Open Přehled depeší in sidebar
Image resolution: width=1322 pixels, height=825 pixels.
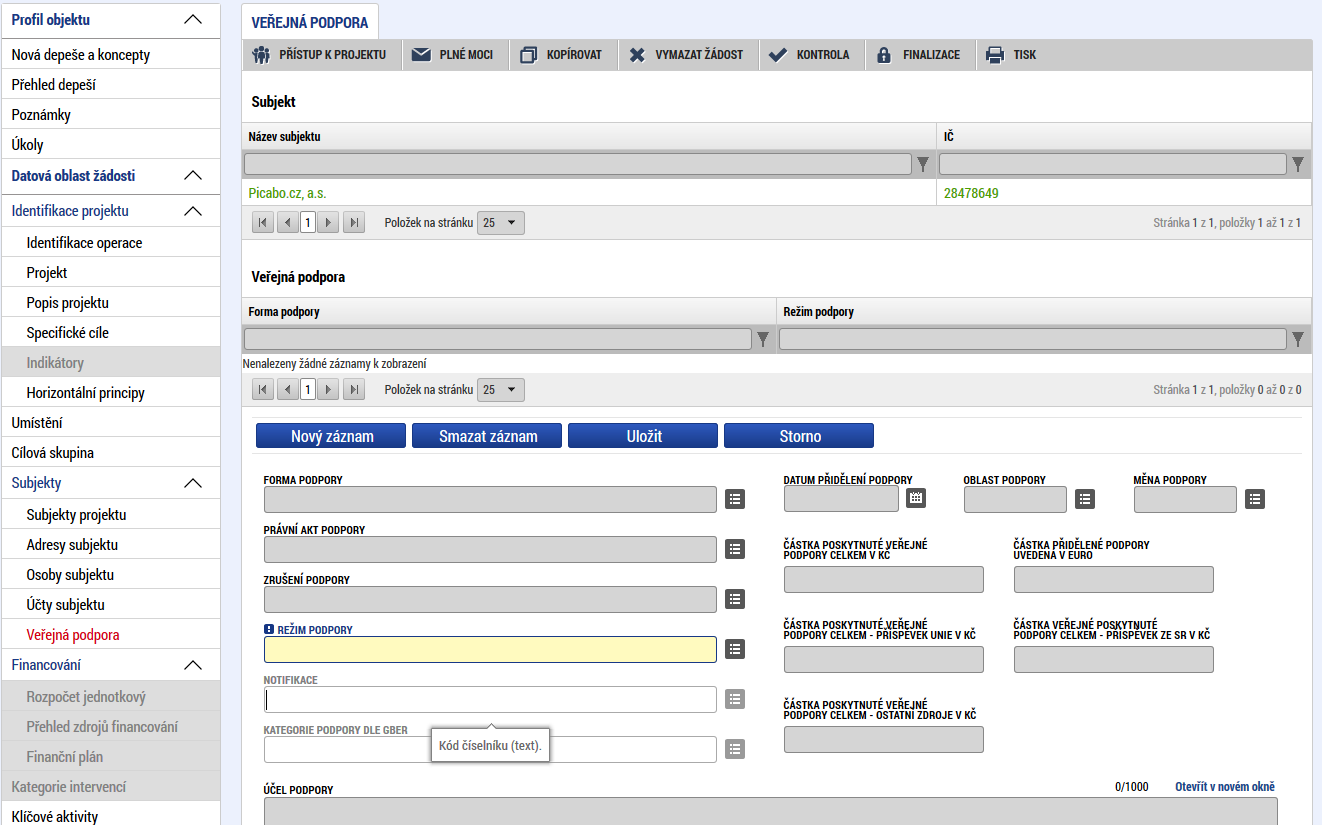coord(110,85)
